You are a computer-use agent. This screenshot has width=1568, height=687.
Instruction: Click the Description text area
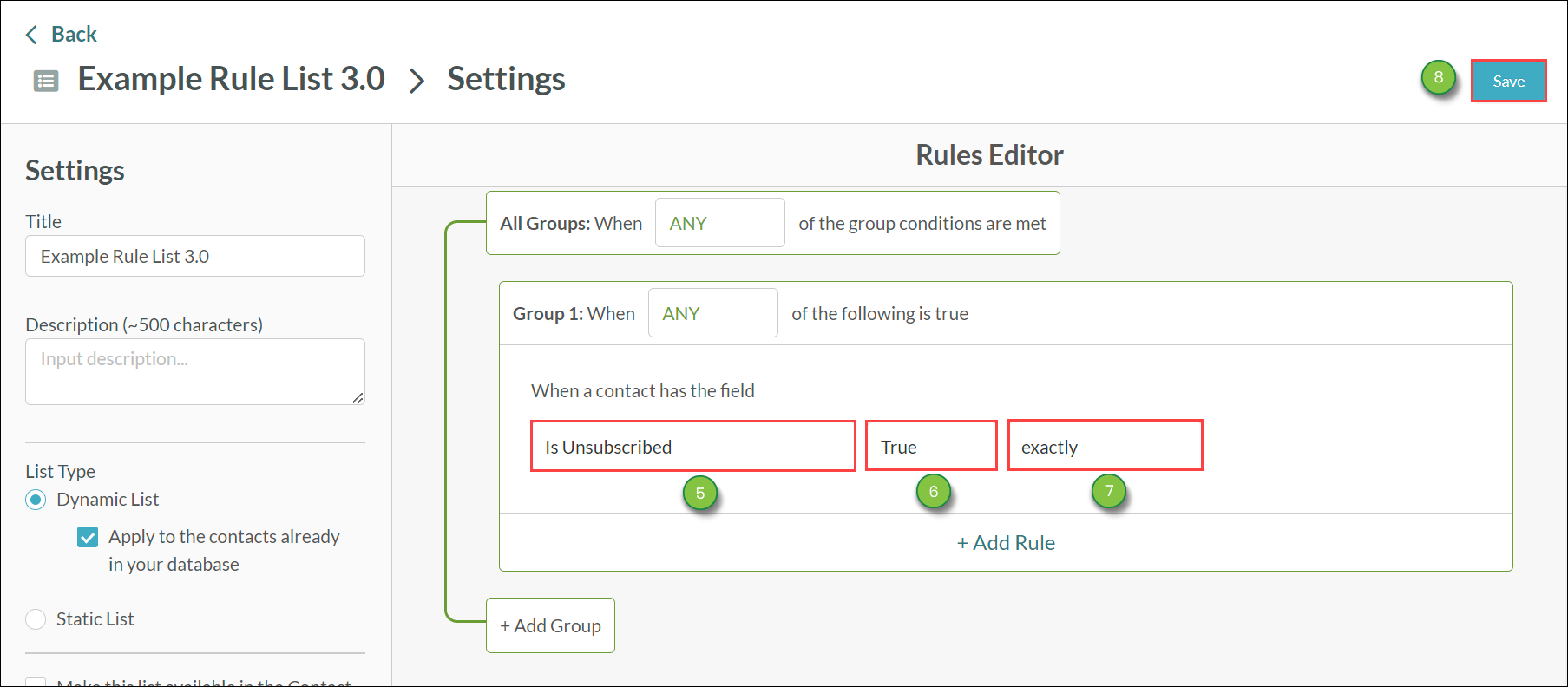point(195,371)
